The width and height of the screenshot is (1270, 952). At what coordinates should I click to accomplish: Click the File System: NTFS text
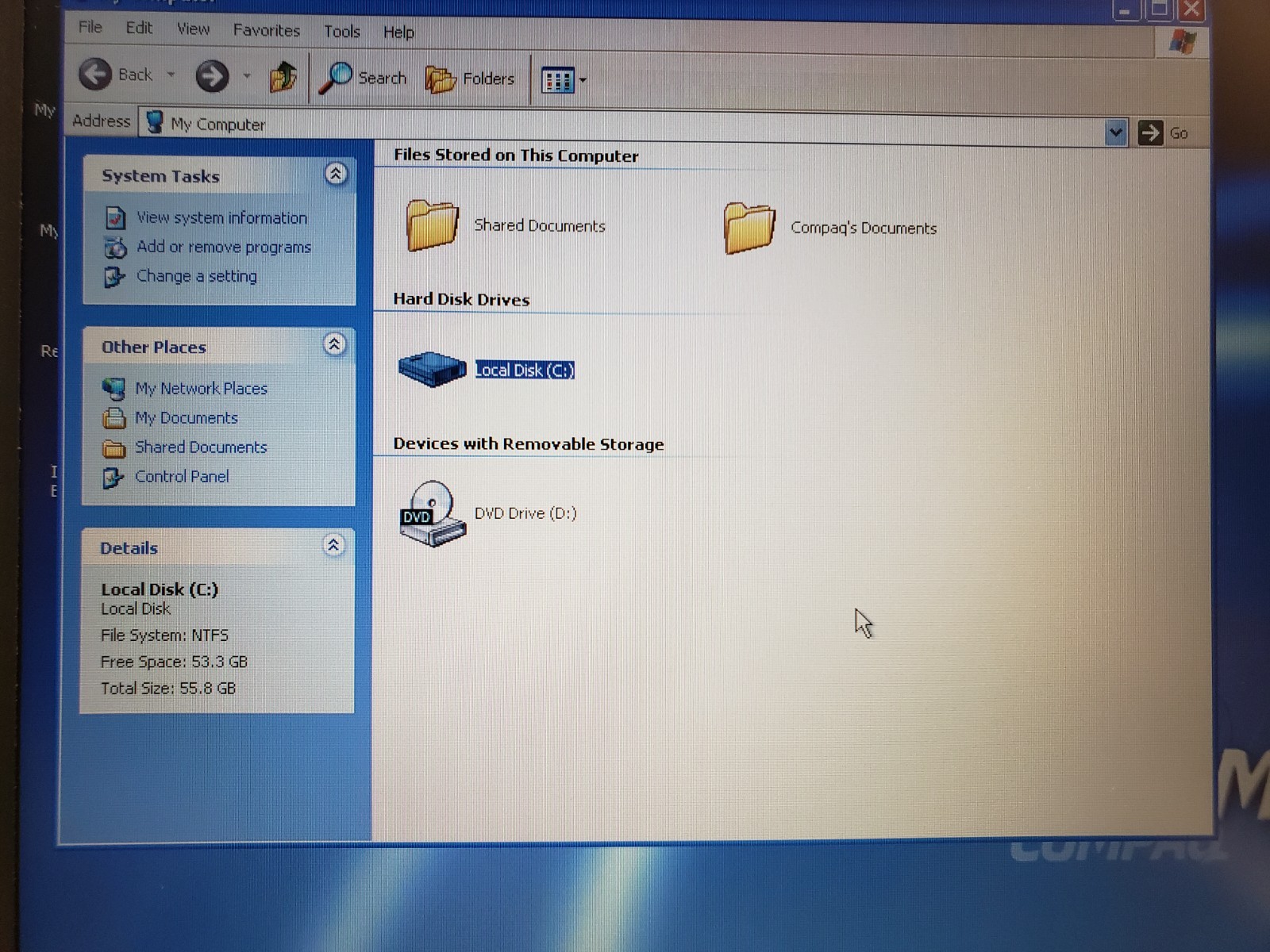tap(164, 635)
